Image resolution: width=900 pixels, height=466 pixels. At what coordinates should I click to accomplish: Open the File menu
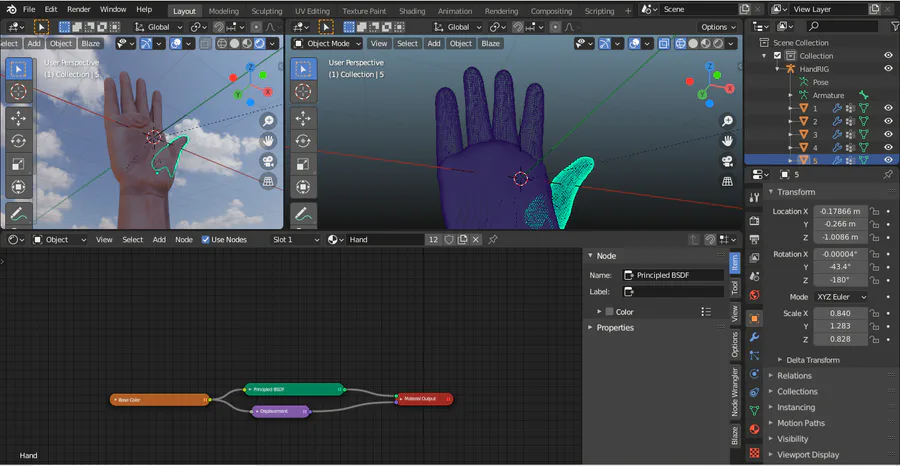(x=29, y=10)
